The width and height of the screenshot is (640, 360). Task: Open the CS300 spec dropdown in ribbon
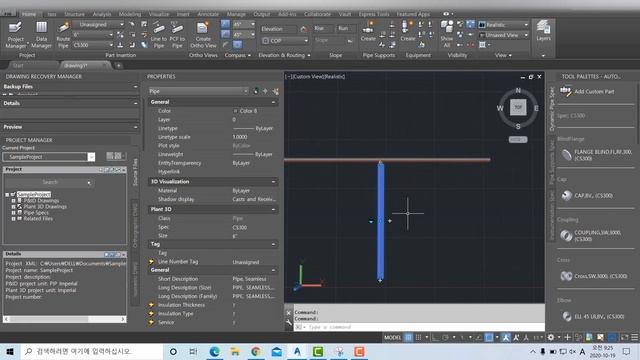pos(93,45)
